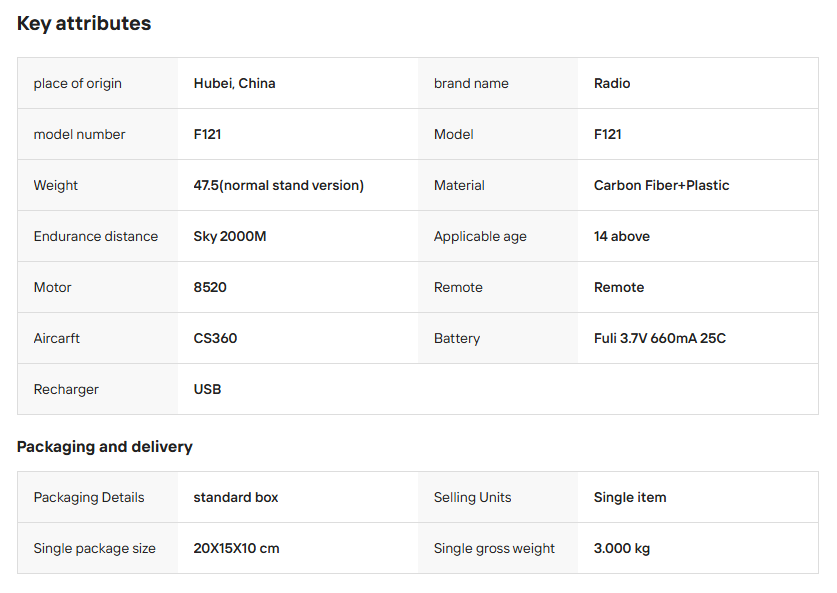Select the standard box packaging value

(236, 497)
